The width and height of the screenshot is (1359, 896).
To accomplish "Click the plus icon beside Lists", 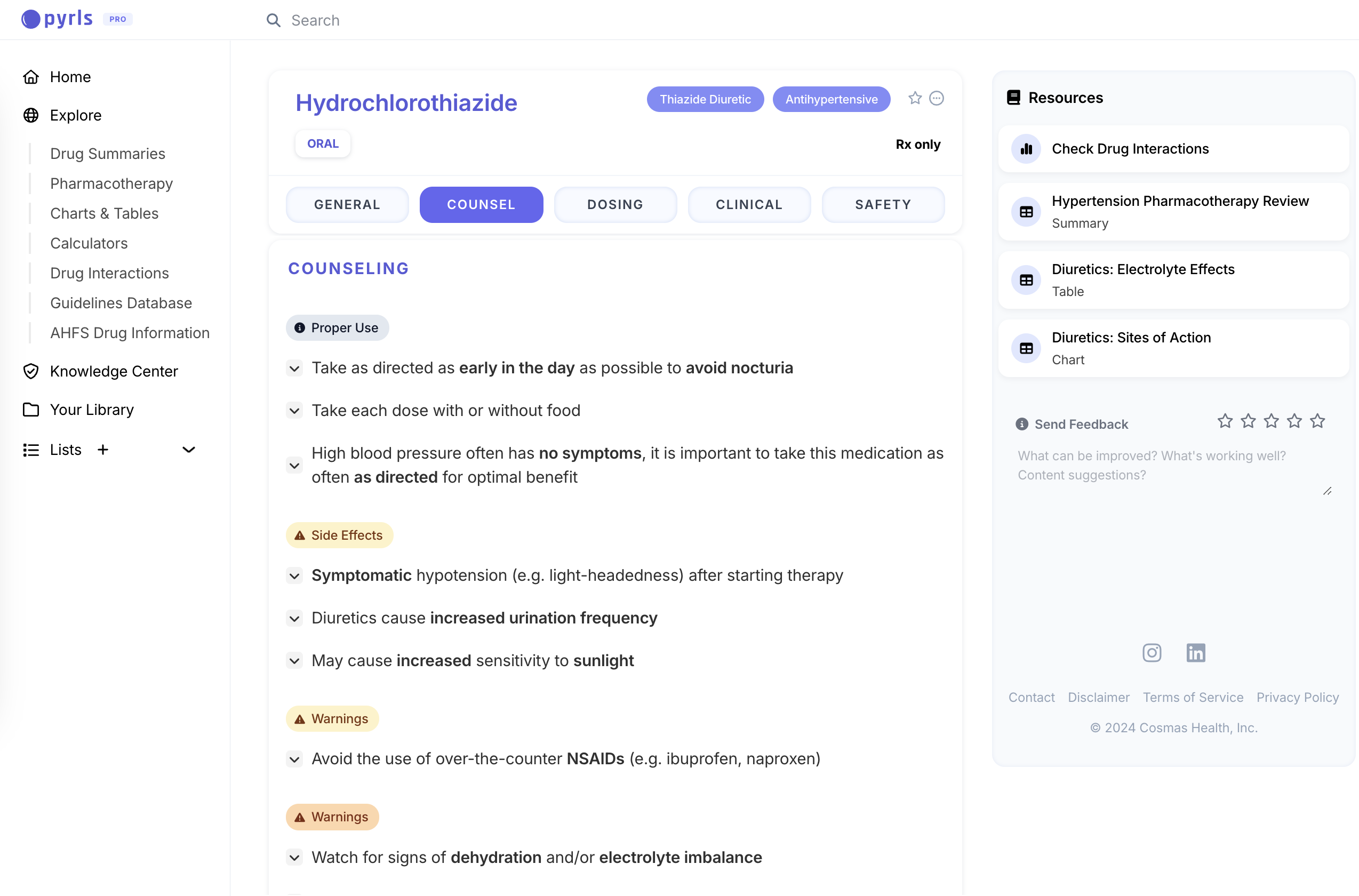I will click(x=103, y=450).
